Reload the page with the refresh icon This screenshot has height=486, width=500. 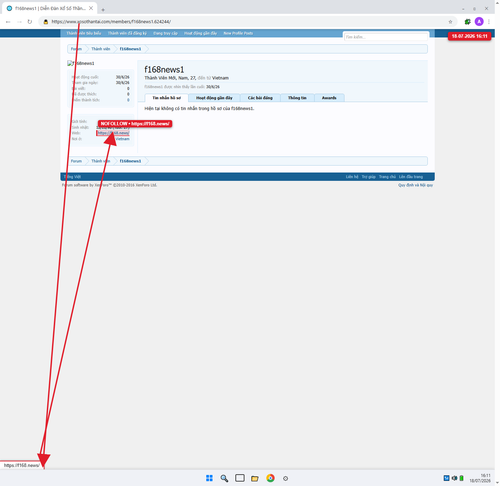point(30,22)
